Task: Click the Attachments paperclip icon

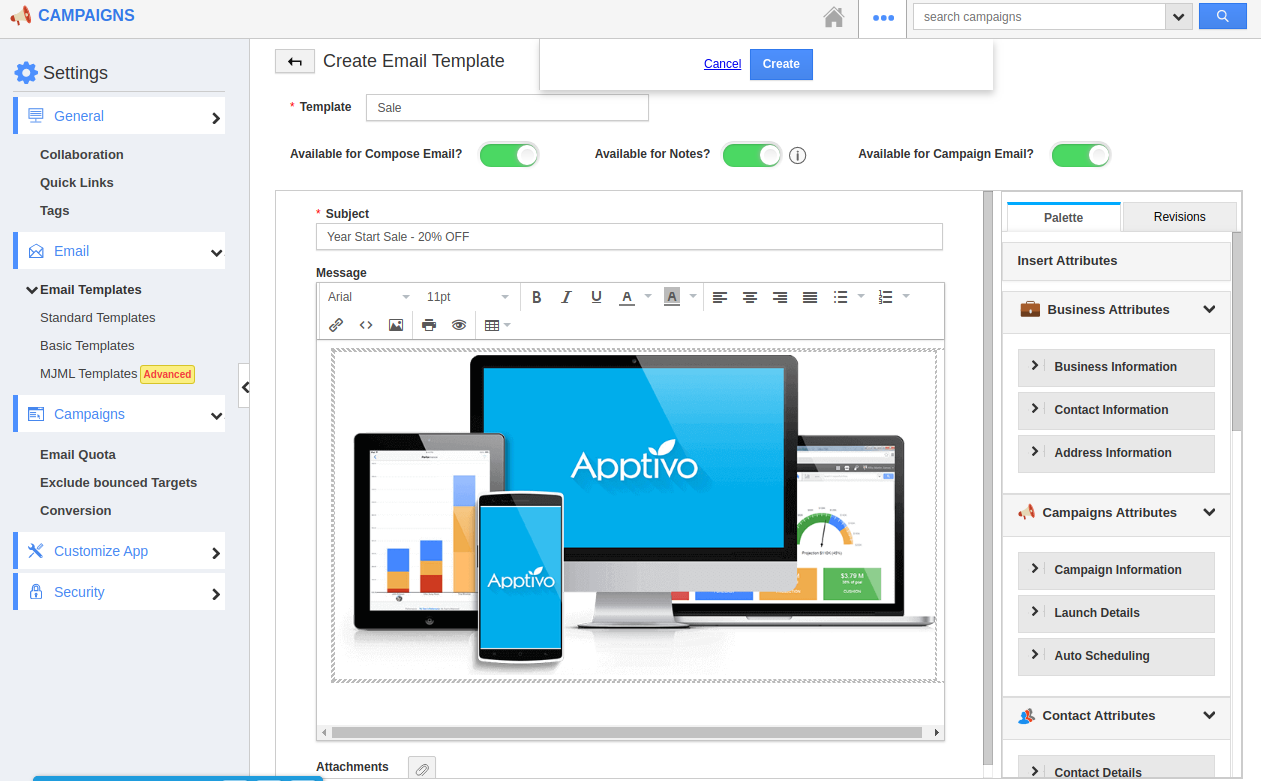Action: 422,768
